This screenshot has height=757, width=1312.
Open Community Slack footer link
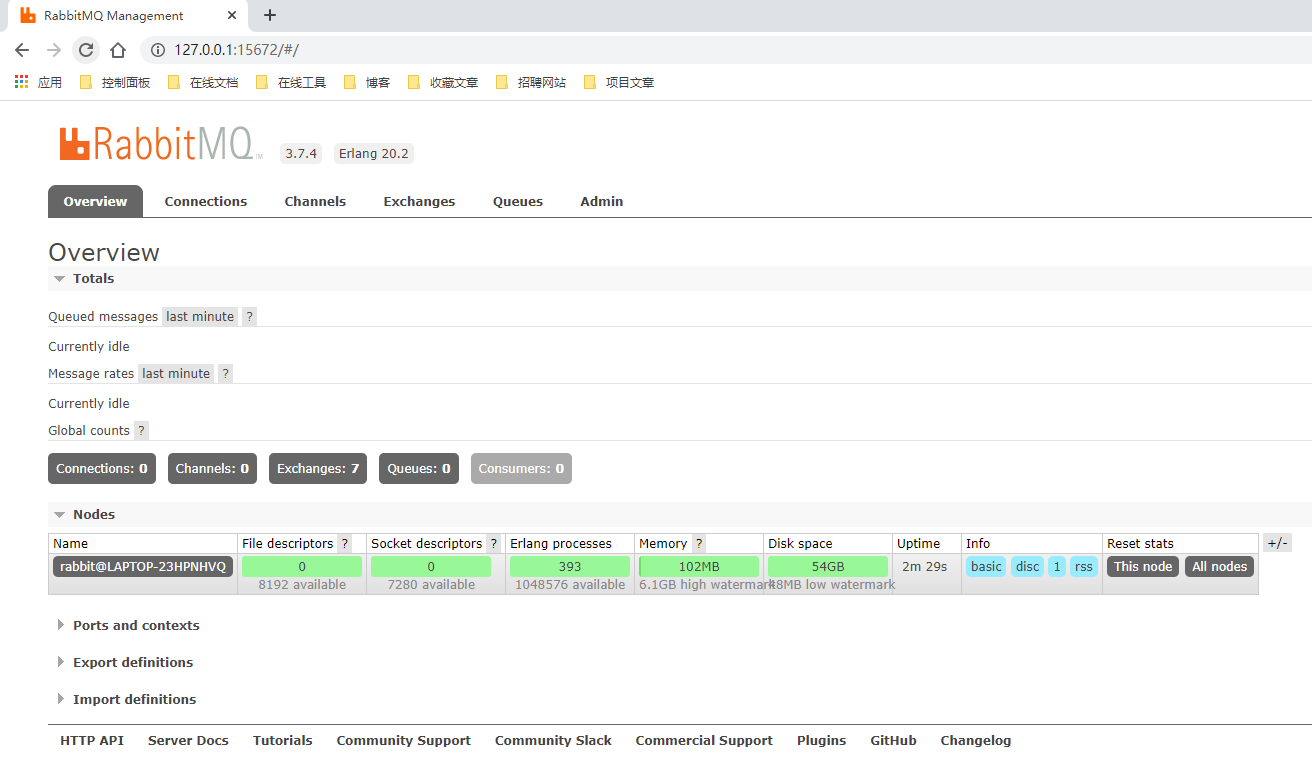(x=553, y=740)
